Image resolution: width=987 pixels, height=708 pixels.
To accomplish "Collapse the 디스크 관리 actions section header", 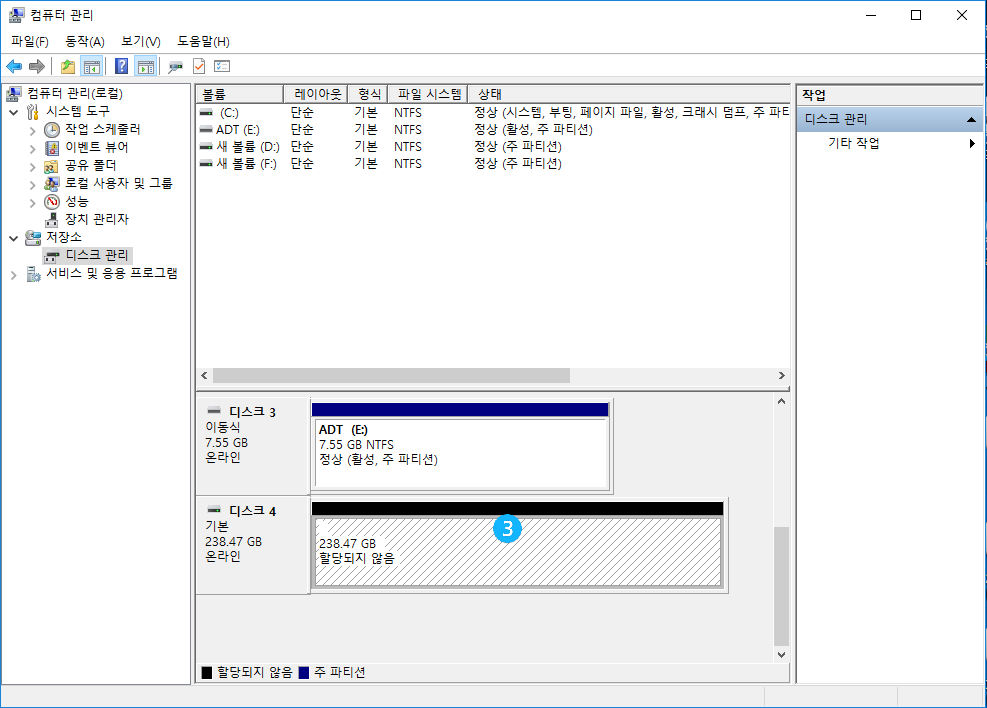I will point(970,119).
